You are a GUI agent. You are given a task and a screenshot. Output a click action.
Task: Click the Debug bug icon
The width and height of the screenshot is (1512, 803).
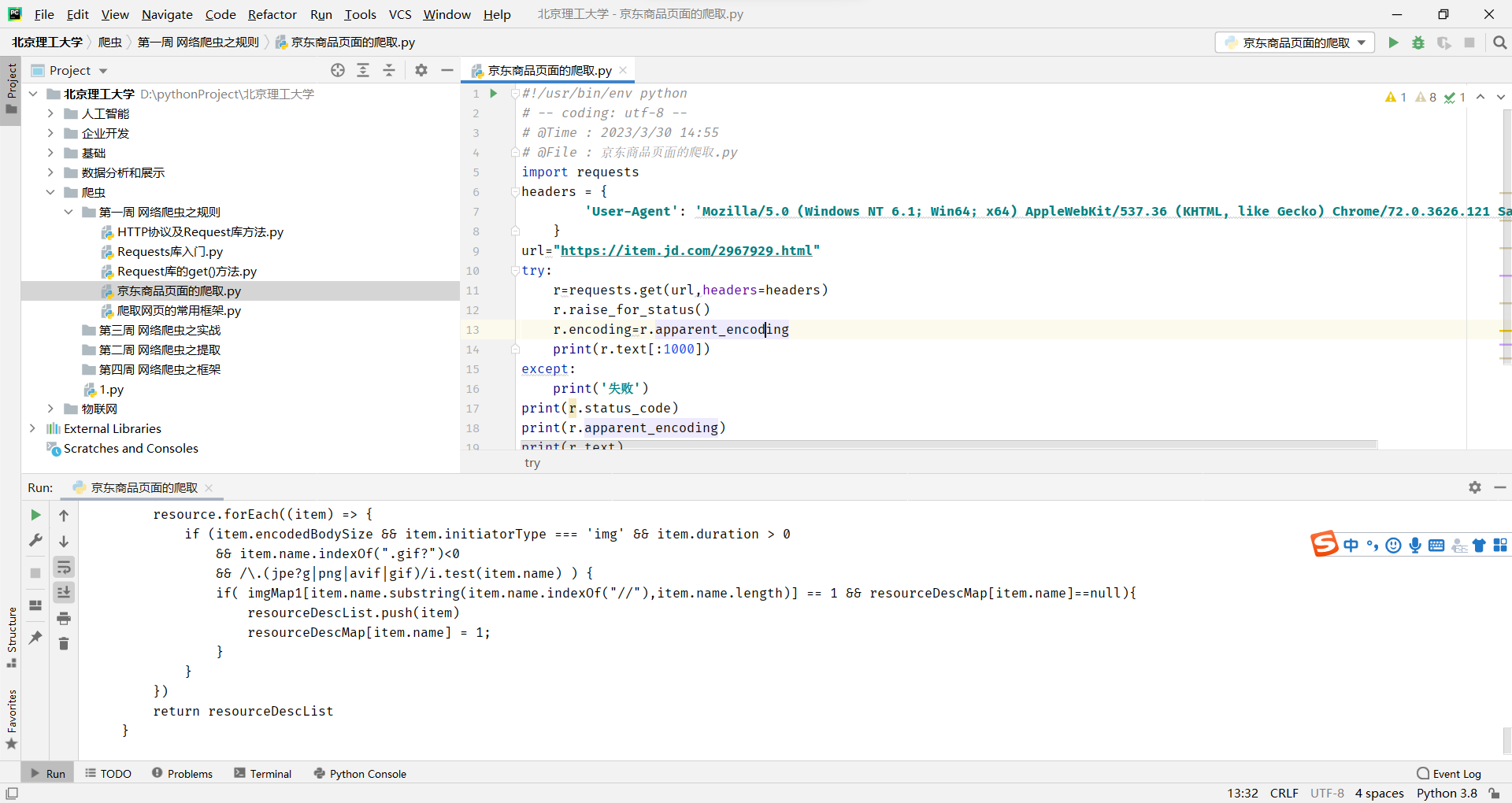tap(1418, 43)
